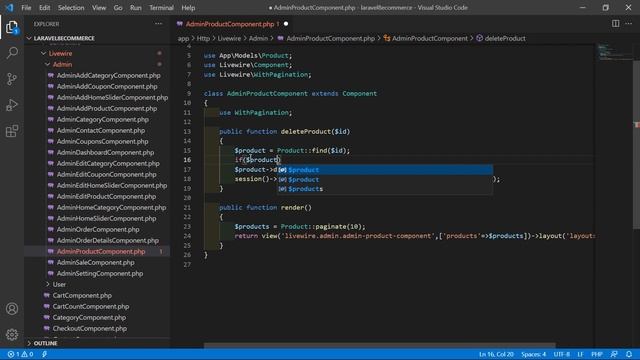This screenshot has height=360, width=640.
Task: Open AdminAddCouponComponent.php file
Action: 107,87
